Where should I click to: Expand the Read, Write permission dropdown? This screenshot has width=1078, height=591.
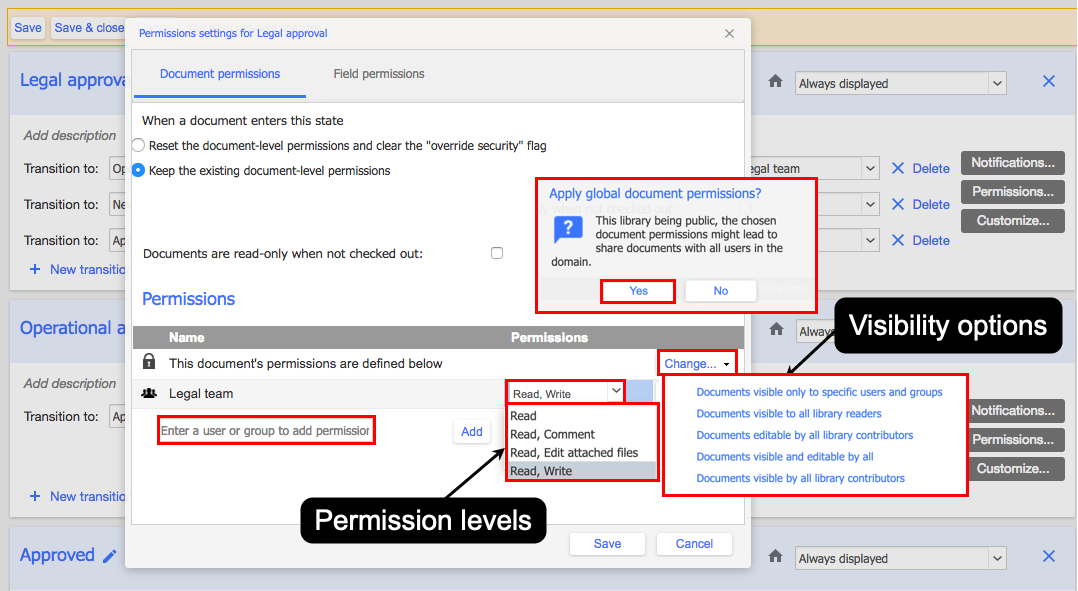(x=566, y=394)
